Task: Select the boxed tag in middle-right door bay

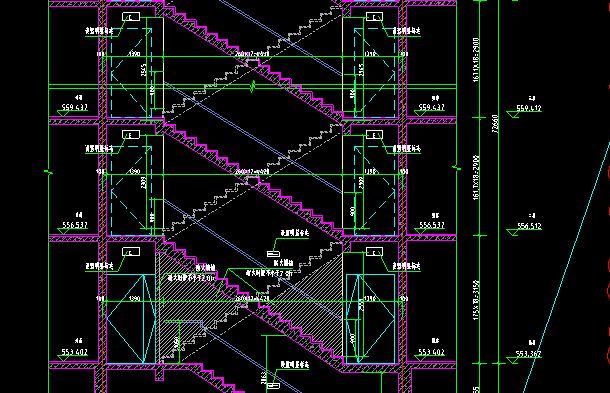Action: (374, 135)
